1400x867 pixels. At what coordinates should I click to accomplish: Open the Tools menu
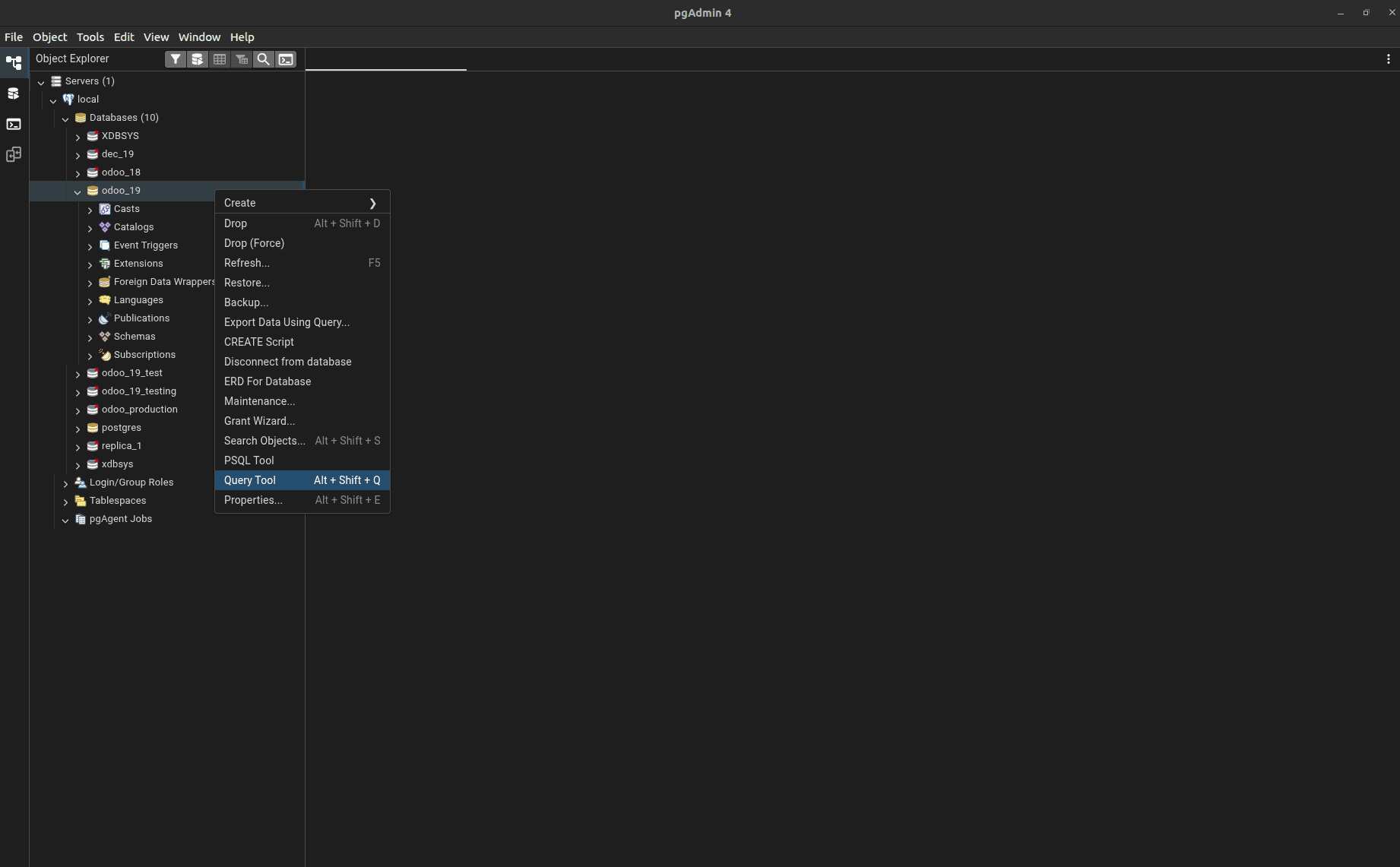(90, 36)
